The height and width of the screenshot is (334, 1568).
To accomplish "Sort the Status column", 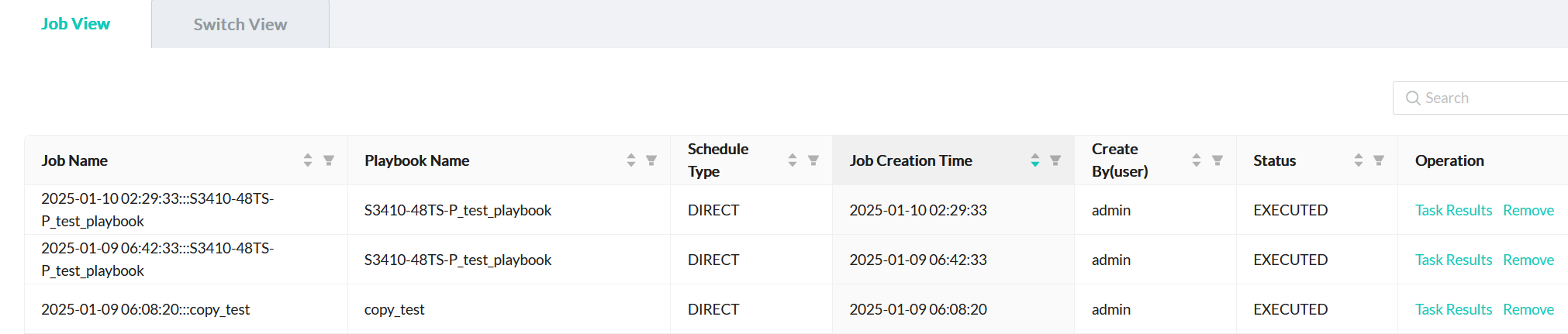I will tap(1359, 160).
